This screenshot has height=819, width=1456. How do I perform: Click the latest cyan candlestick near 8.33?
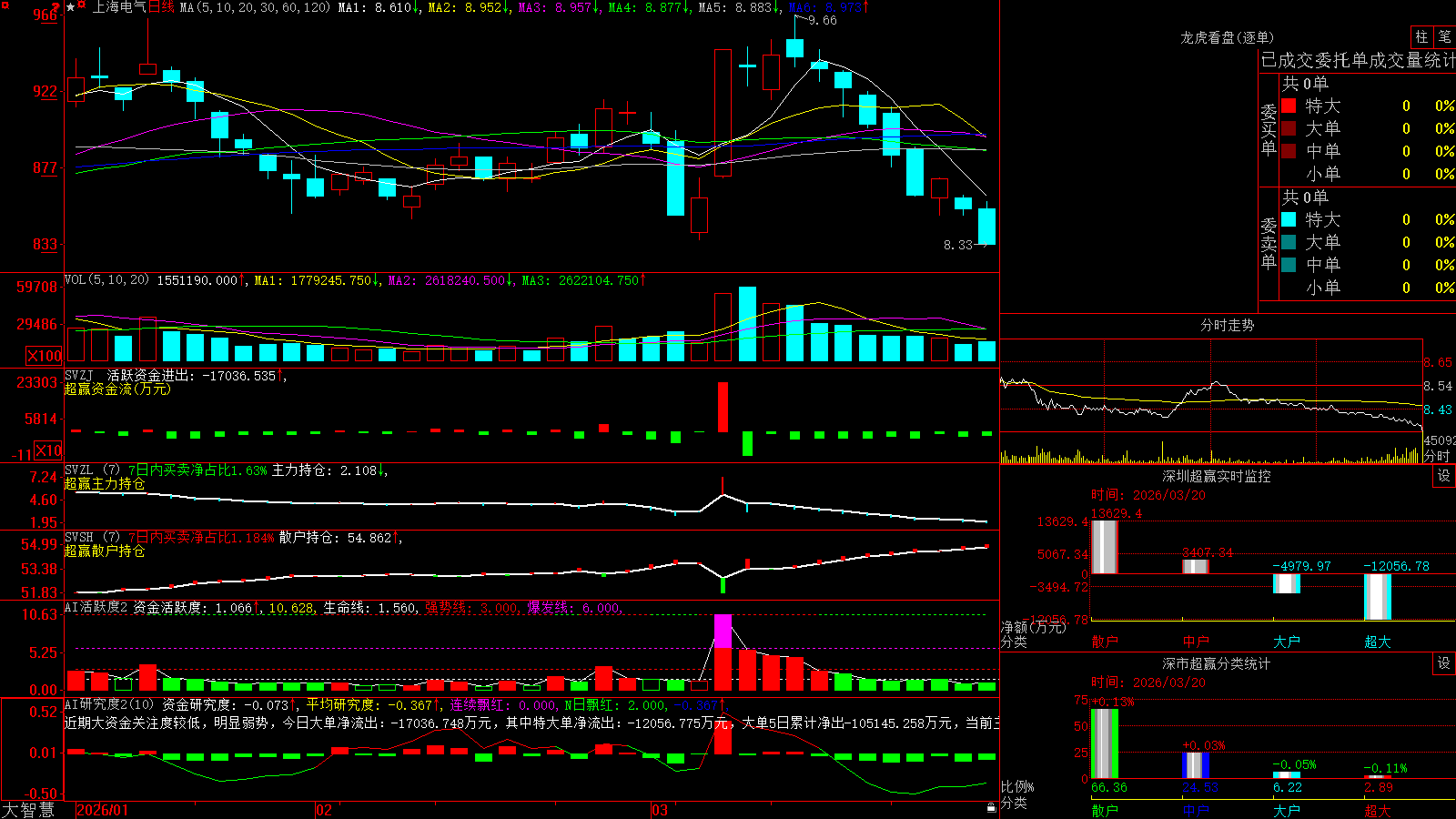(x=986, y=227)
